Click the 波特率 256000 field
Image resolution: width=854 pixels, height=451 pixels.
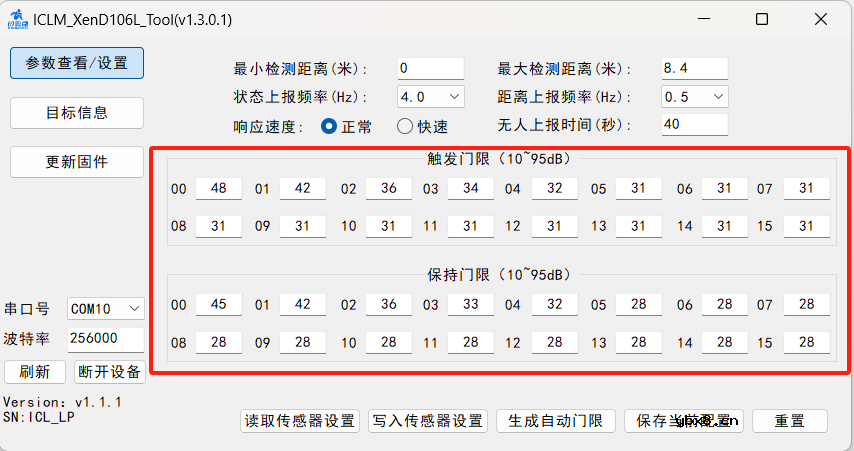pyautogui.click(x=106, y=339)
